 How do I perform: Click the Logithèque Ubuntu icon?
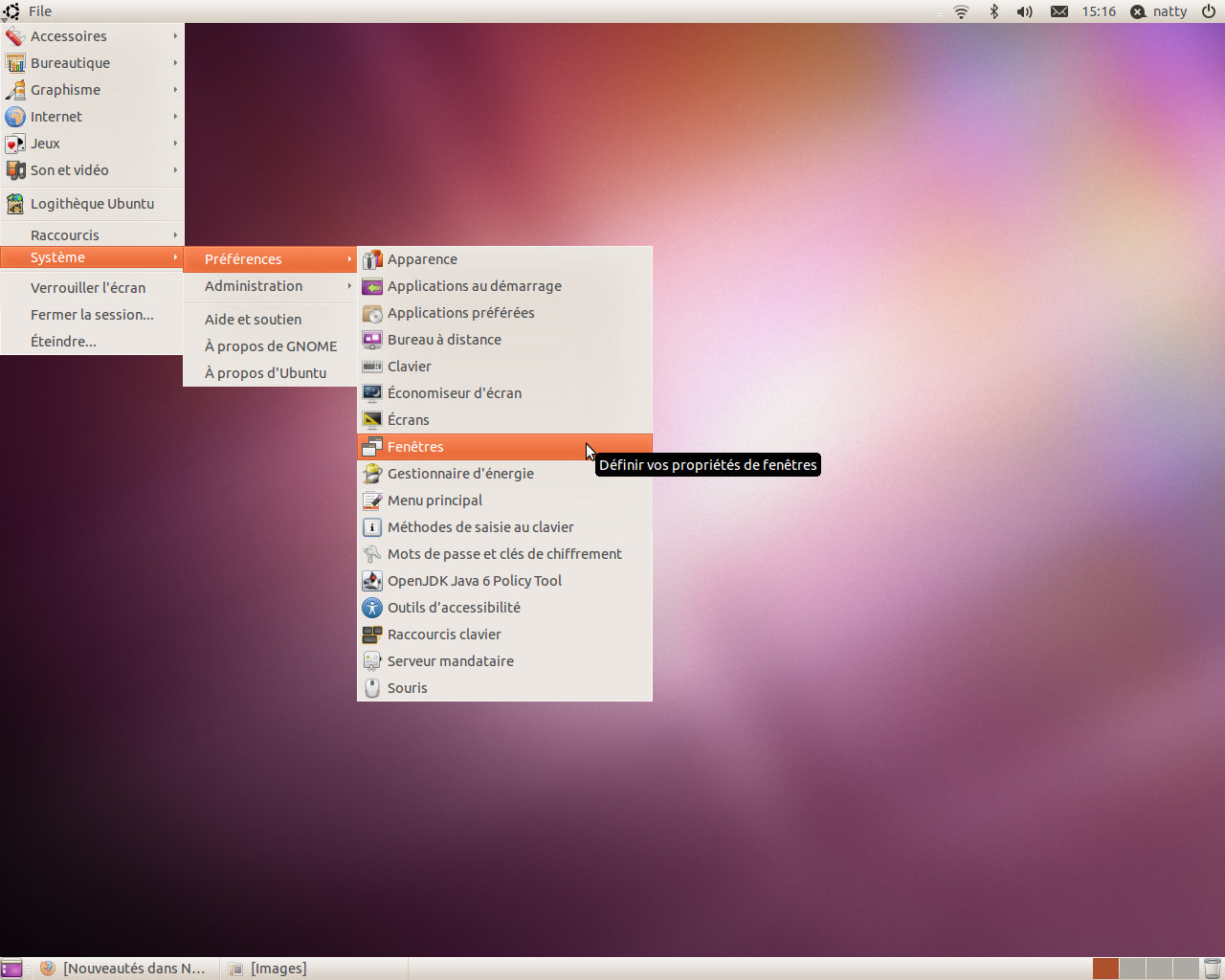tap(15, 204)
